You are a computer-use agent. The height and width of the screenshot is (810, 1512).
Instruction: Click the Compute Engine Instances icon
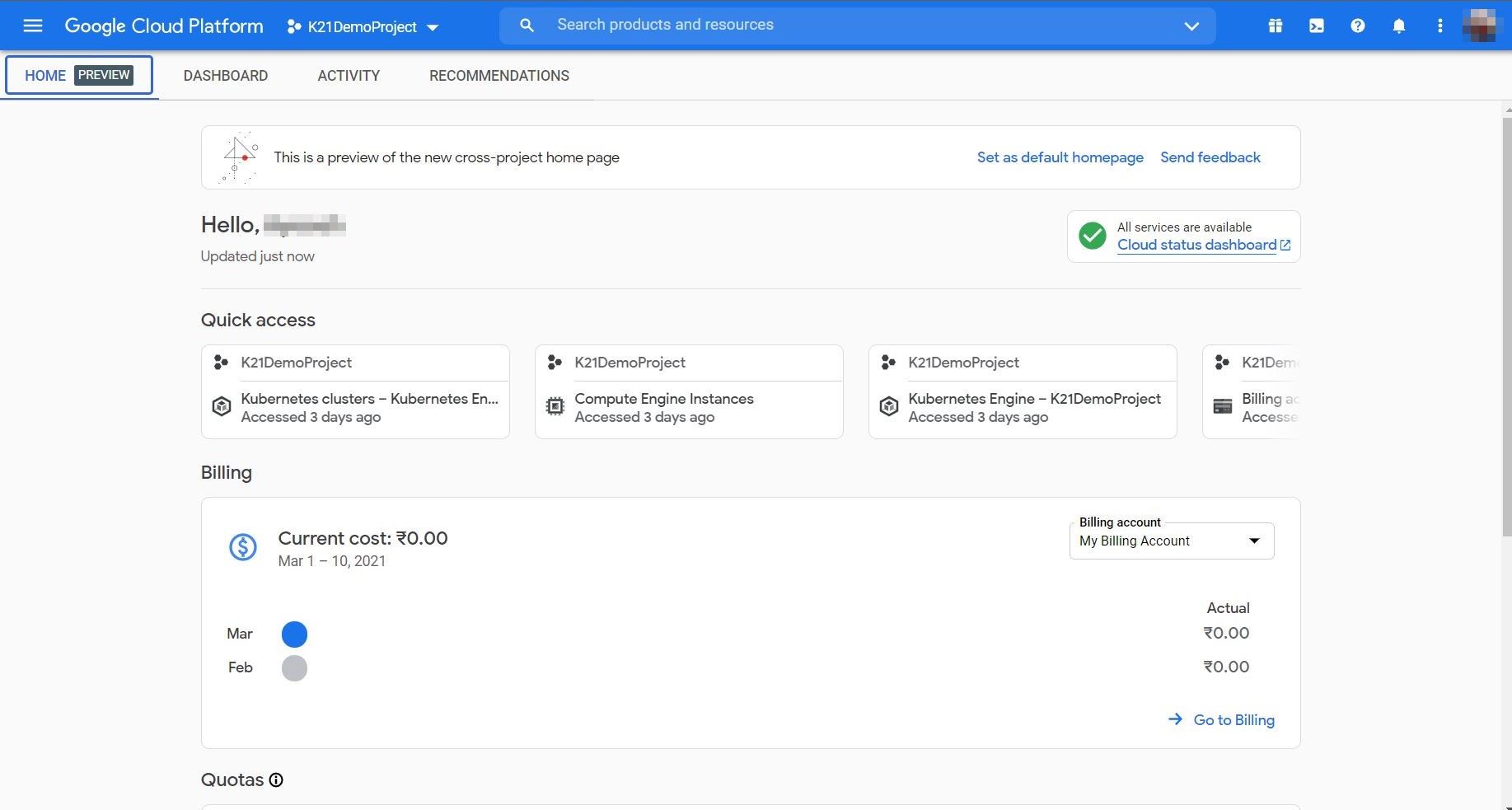[555, 405]
